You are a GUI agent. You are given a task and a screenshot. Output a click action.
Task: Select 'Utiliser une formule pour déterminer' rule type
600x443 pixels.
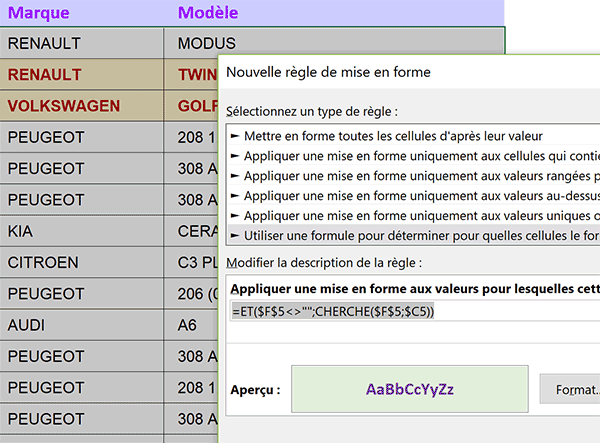413,235
